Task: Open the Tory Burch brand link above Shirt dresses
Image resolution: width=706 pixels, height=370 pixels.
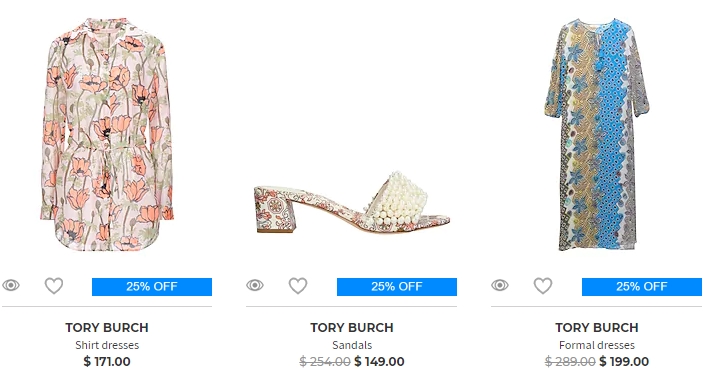Action: [107, 328]
